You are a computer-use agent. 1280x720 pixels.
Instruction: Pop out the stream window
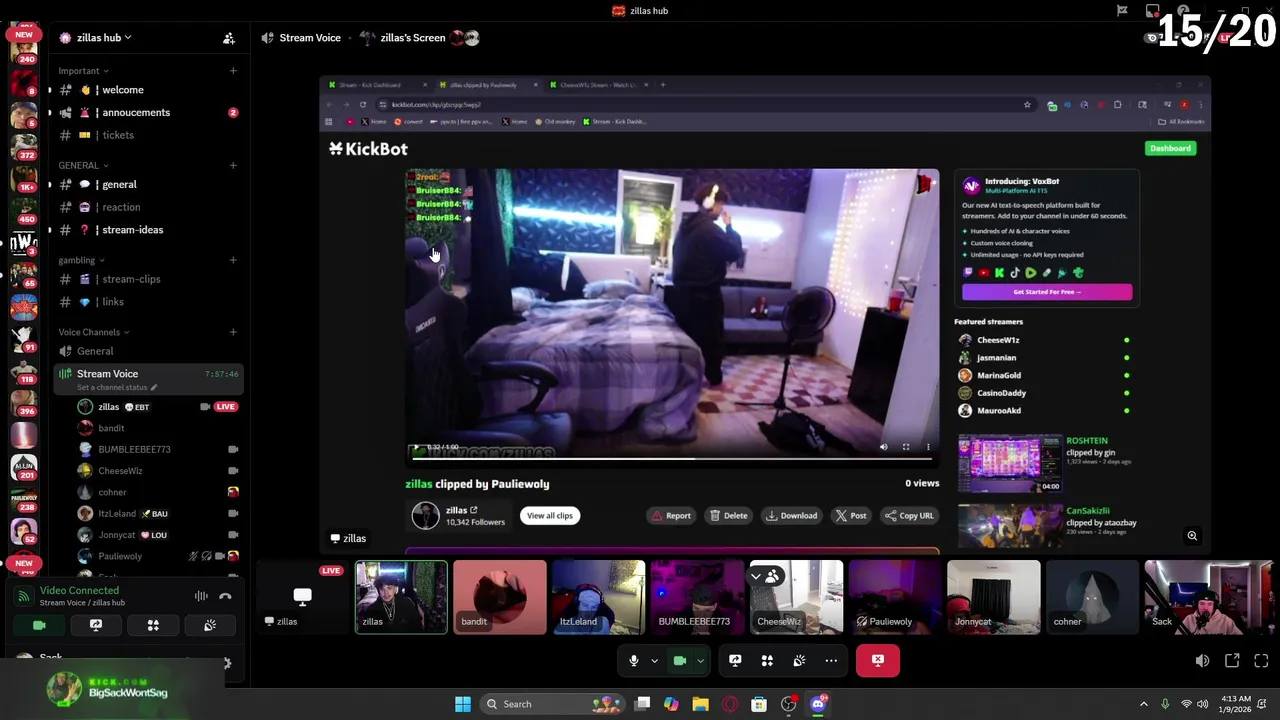[1232, 661]
